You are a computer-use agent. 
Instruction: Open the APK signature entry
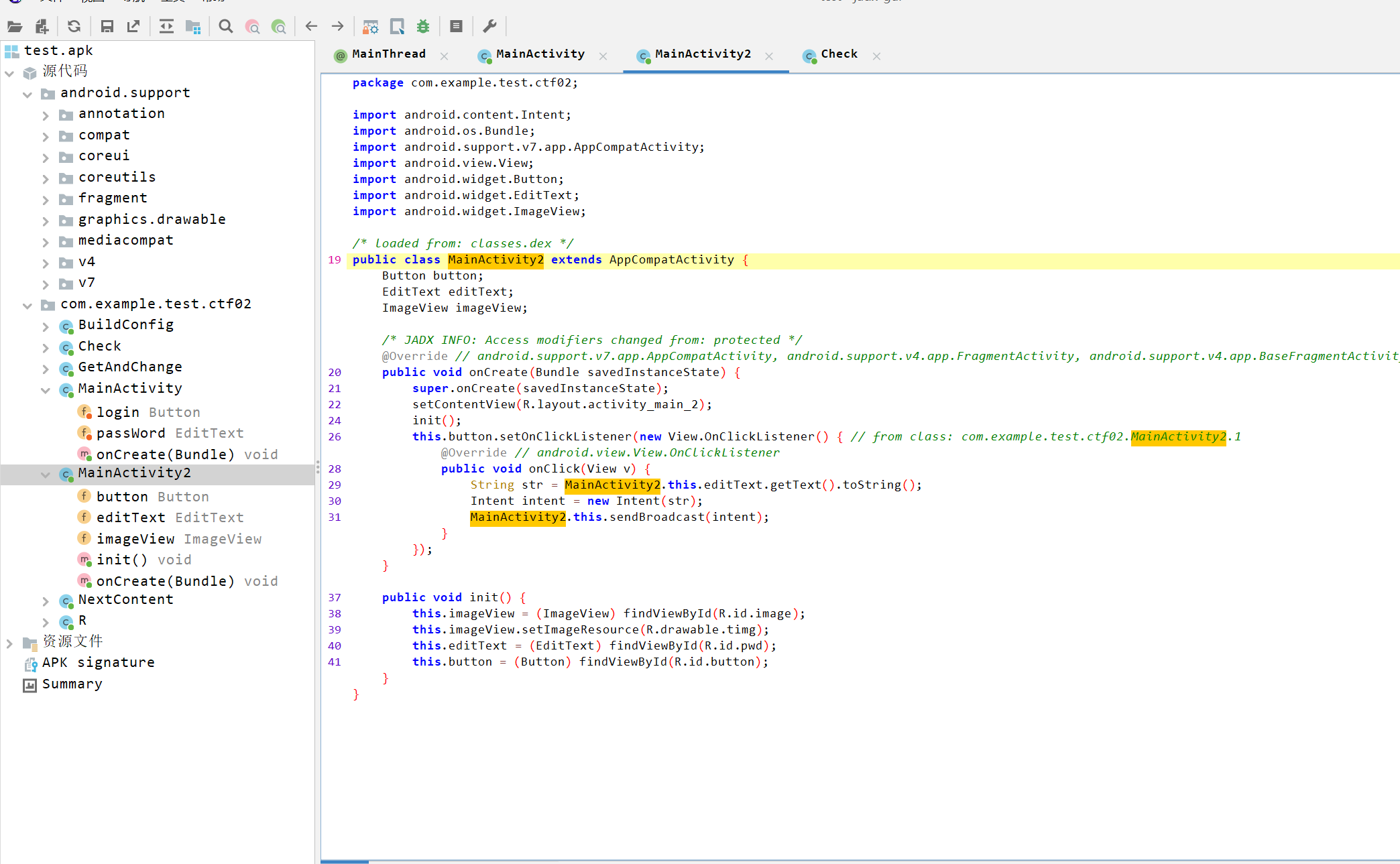coord(98,663)
